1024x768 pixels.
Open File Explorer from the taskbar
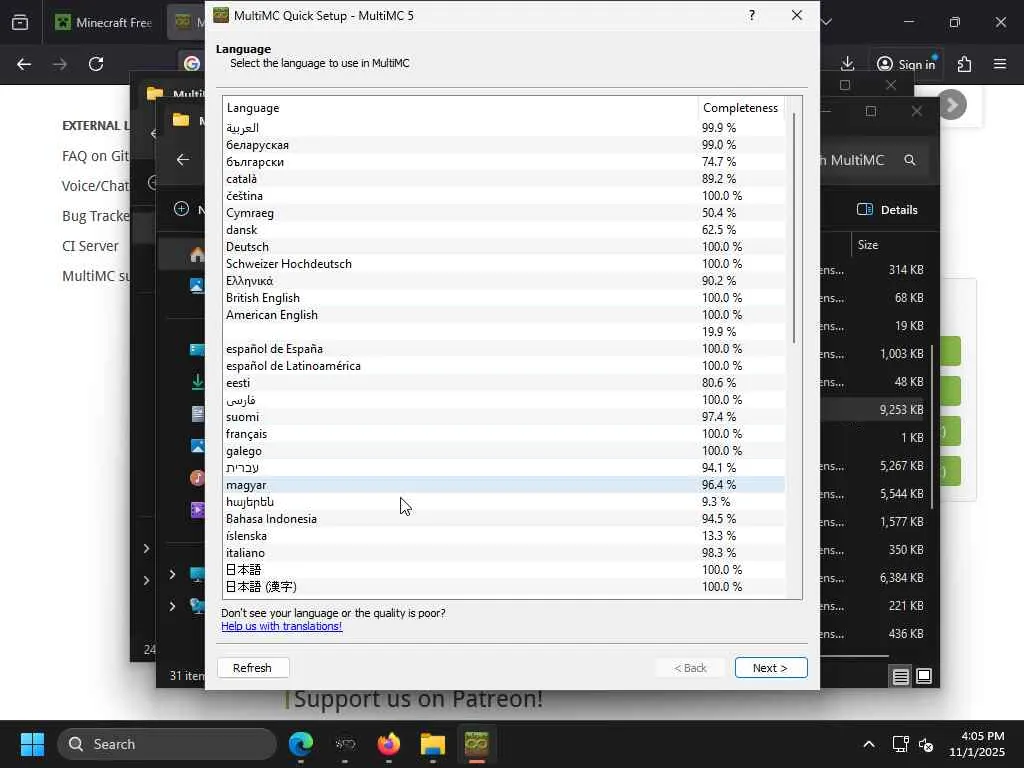pos(432,744)
